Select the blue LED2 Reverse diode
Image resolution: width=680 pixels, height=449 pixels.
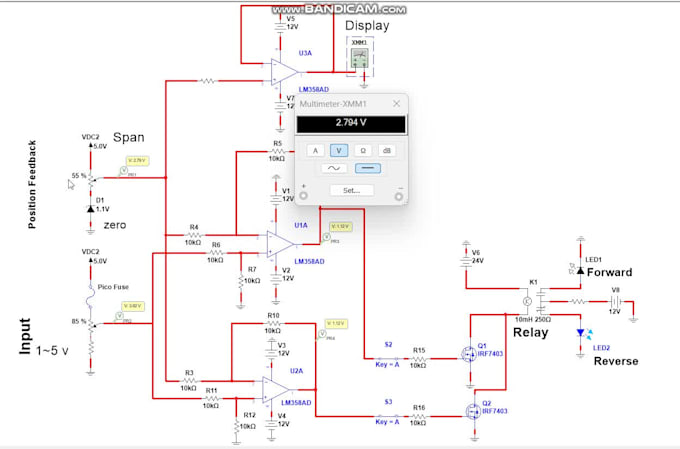[582, 333]
